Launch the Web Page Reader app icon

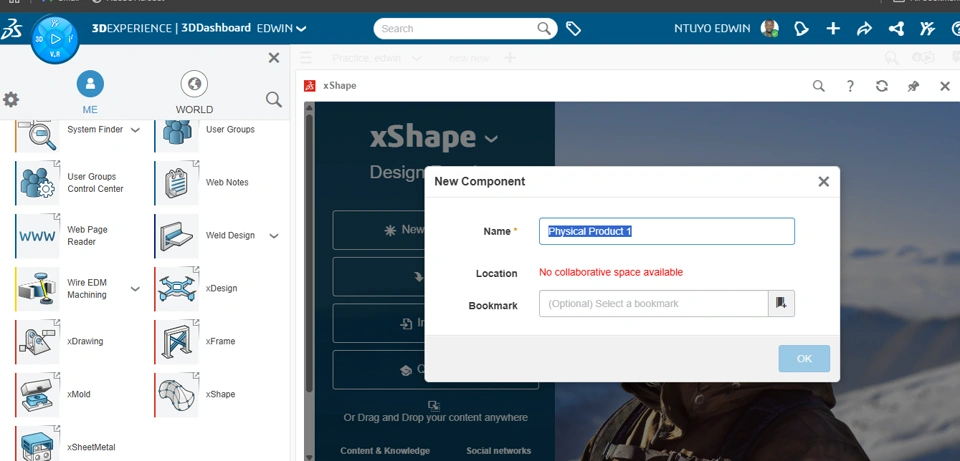[37, 236]
